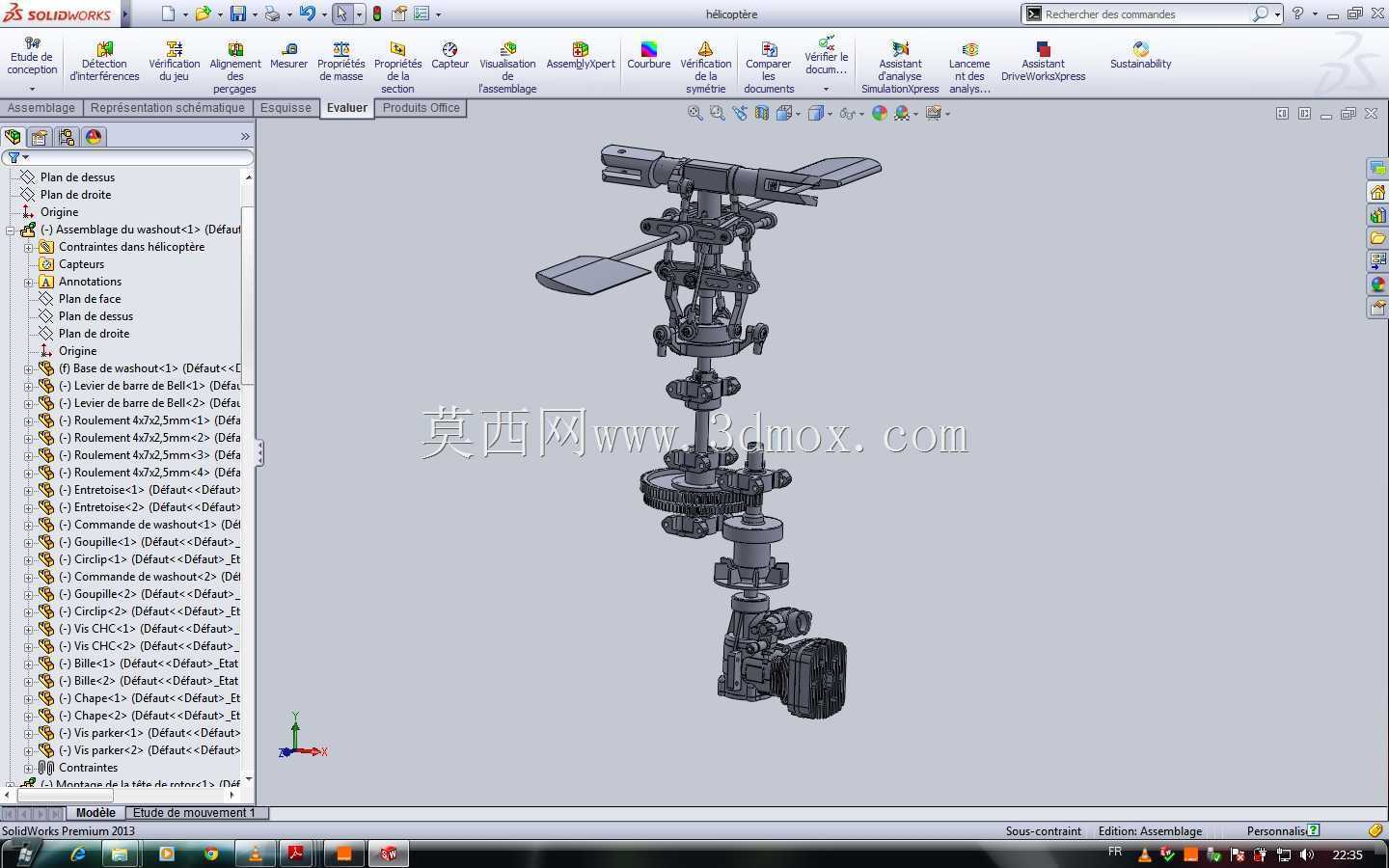Open the Sustainability tool
This screenshot has height=868, width=1389.
point(1141,57)
